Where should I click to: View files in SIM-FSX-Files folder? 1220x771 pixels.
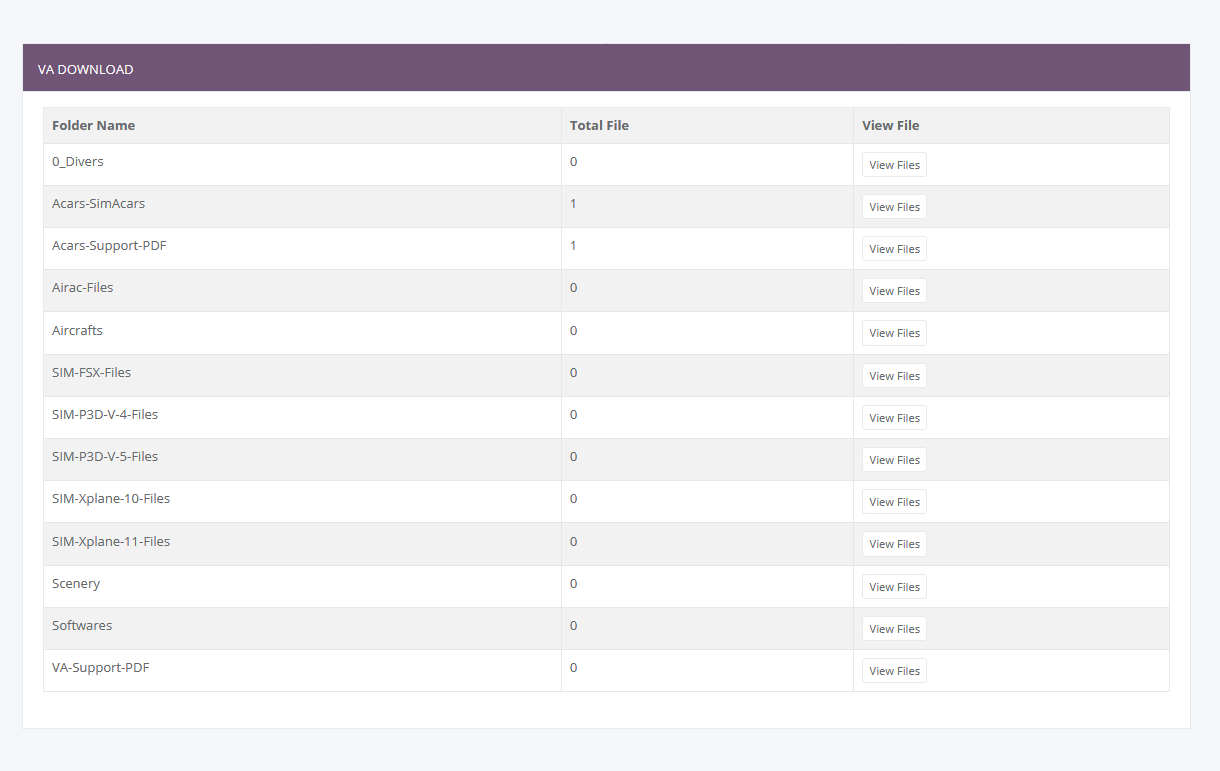(x=894, y=376)
